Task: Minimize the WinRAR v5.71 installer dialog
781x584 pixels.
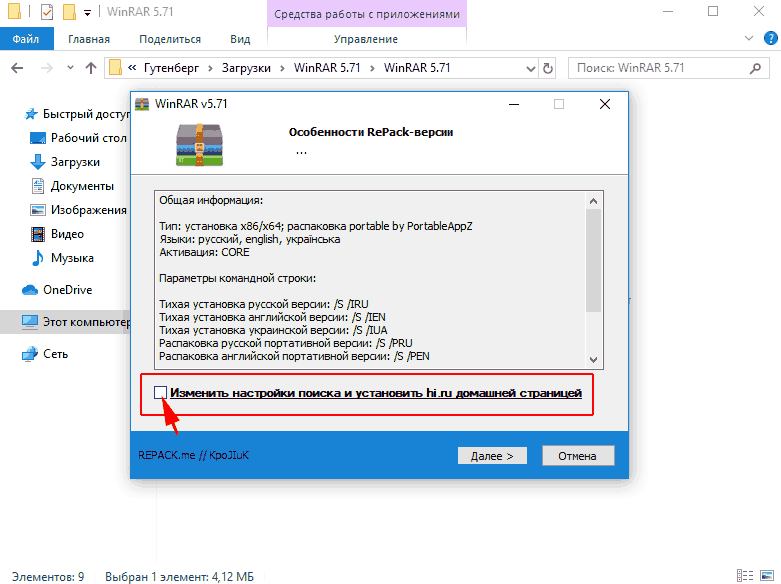Action: coord(514,104)
